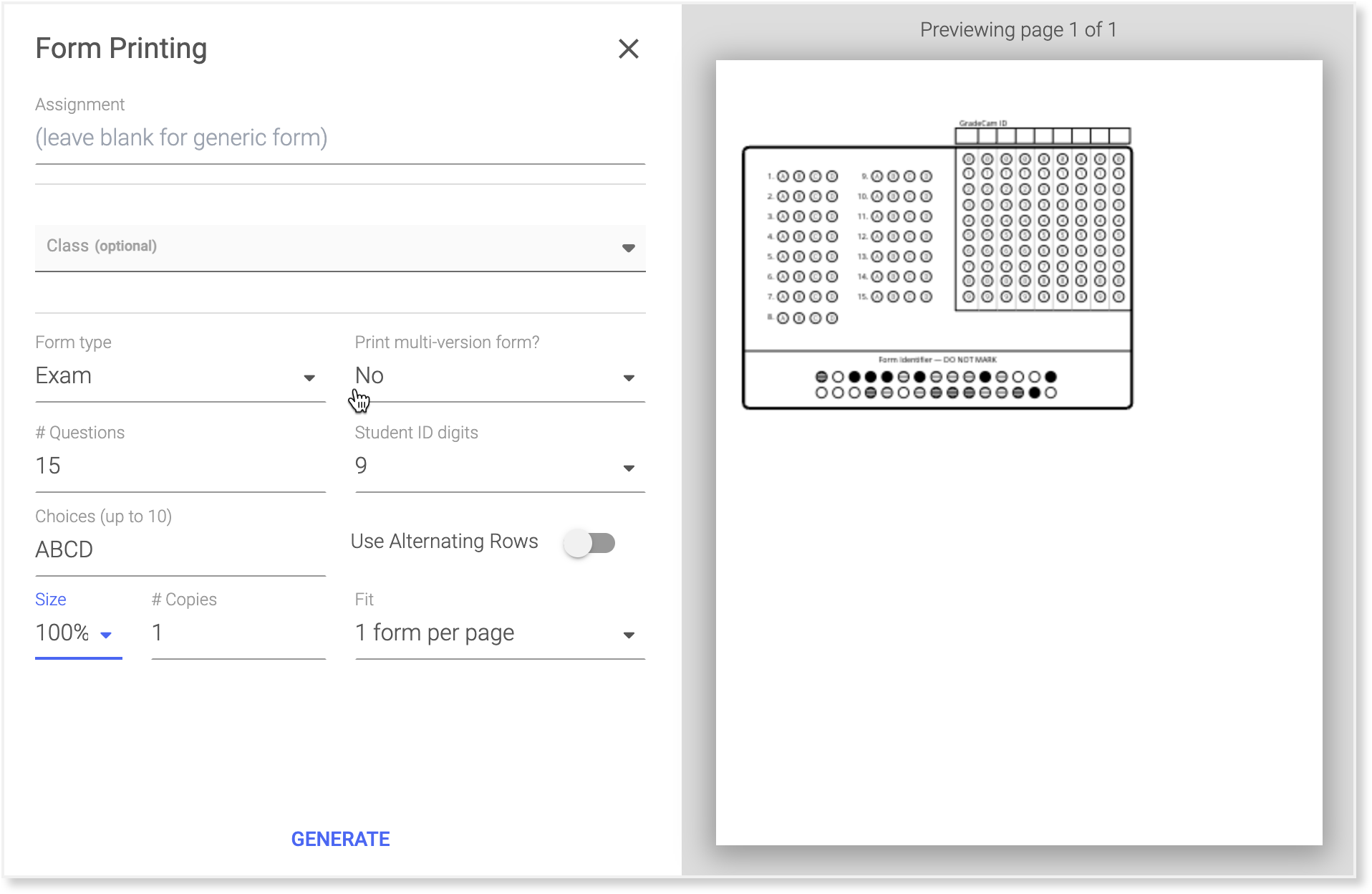
Task: Click the Choices field showing ABCD
Action: (179, 549)
